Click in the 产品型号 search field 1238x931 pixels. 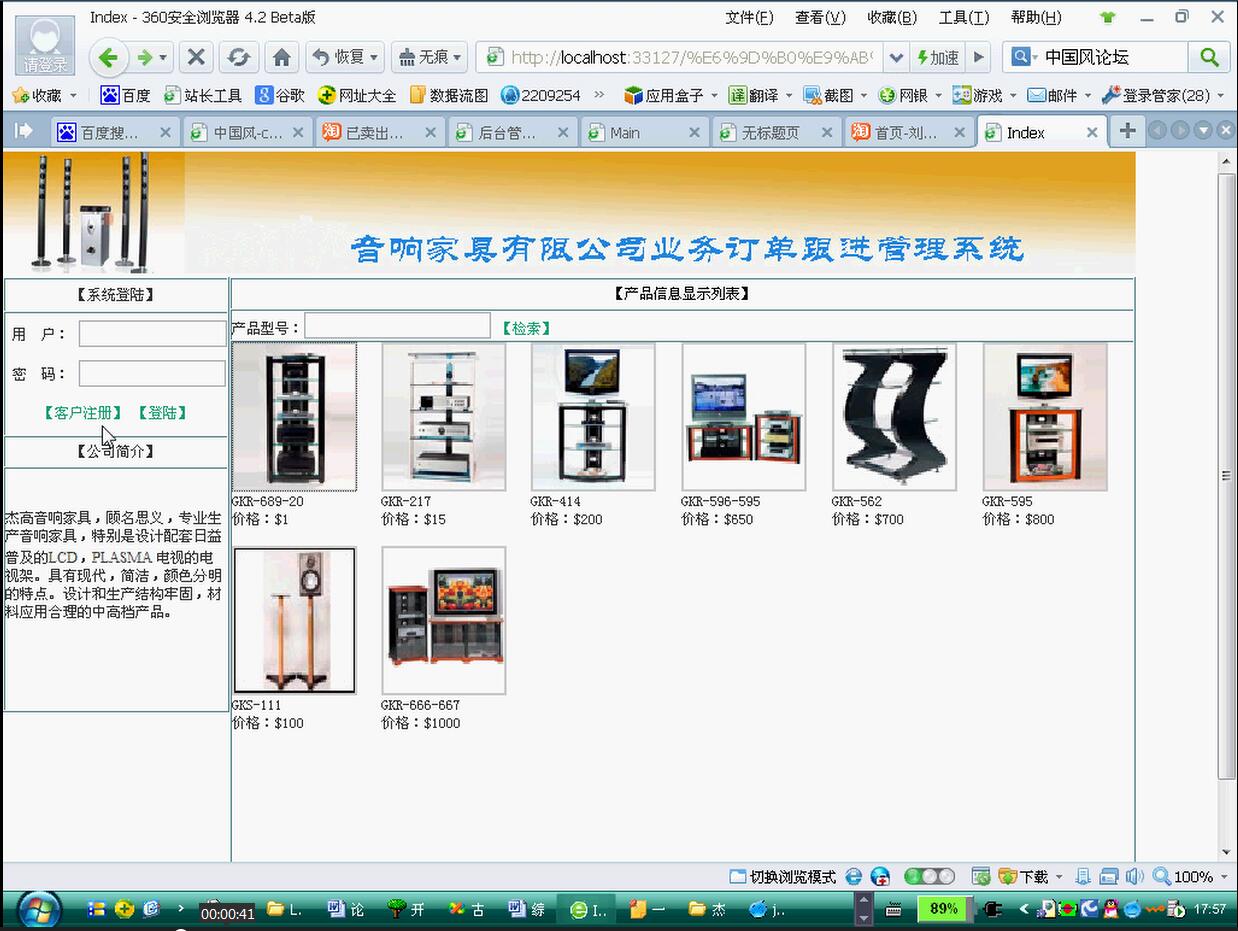pos(398,325)
